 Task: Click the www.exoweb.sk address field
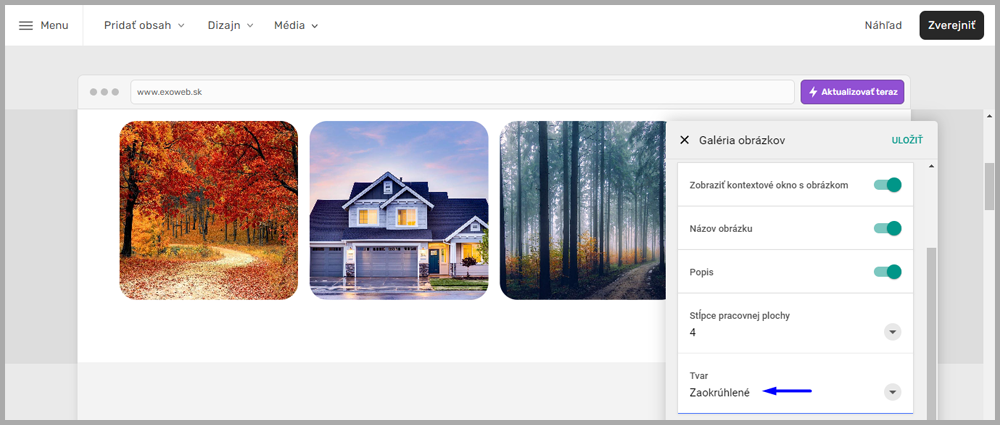(460, 92)
